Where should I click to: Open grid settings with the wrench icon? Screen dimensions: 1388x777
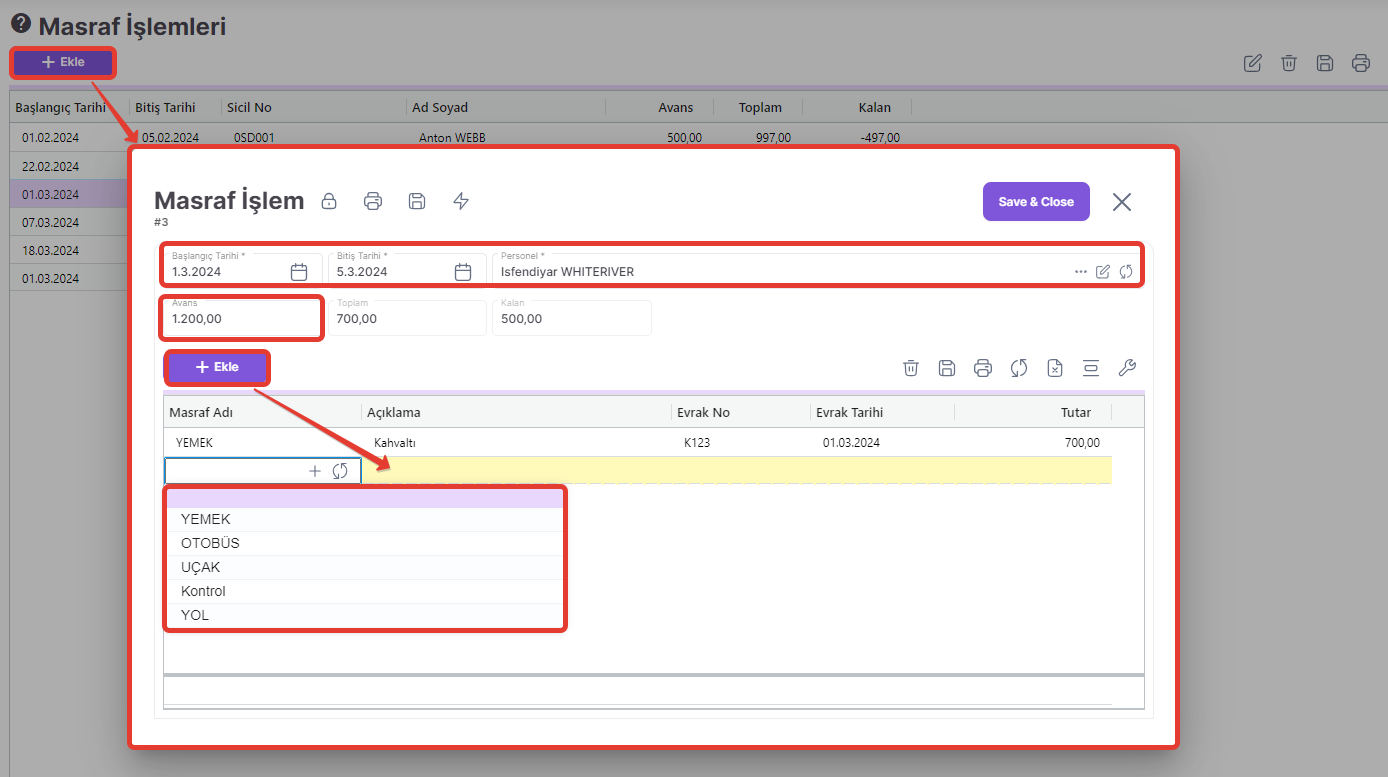click(1127, 368)
